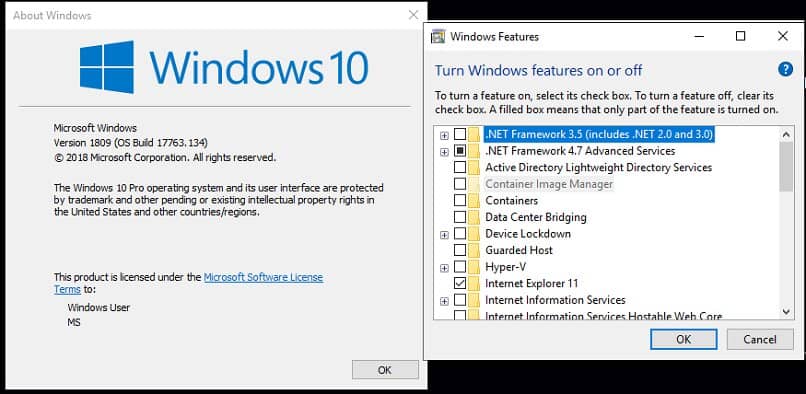806x394 pixels.
Task: Expand the Device Lockdown tree node
Action: (x=444, y=235)
